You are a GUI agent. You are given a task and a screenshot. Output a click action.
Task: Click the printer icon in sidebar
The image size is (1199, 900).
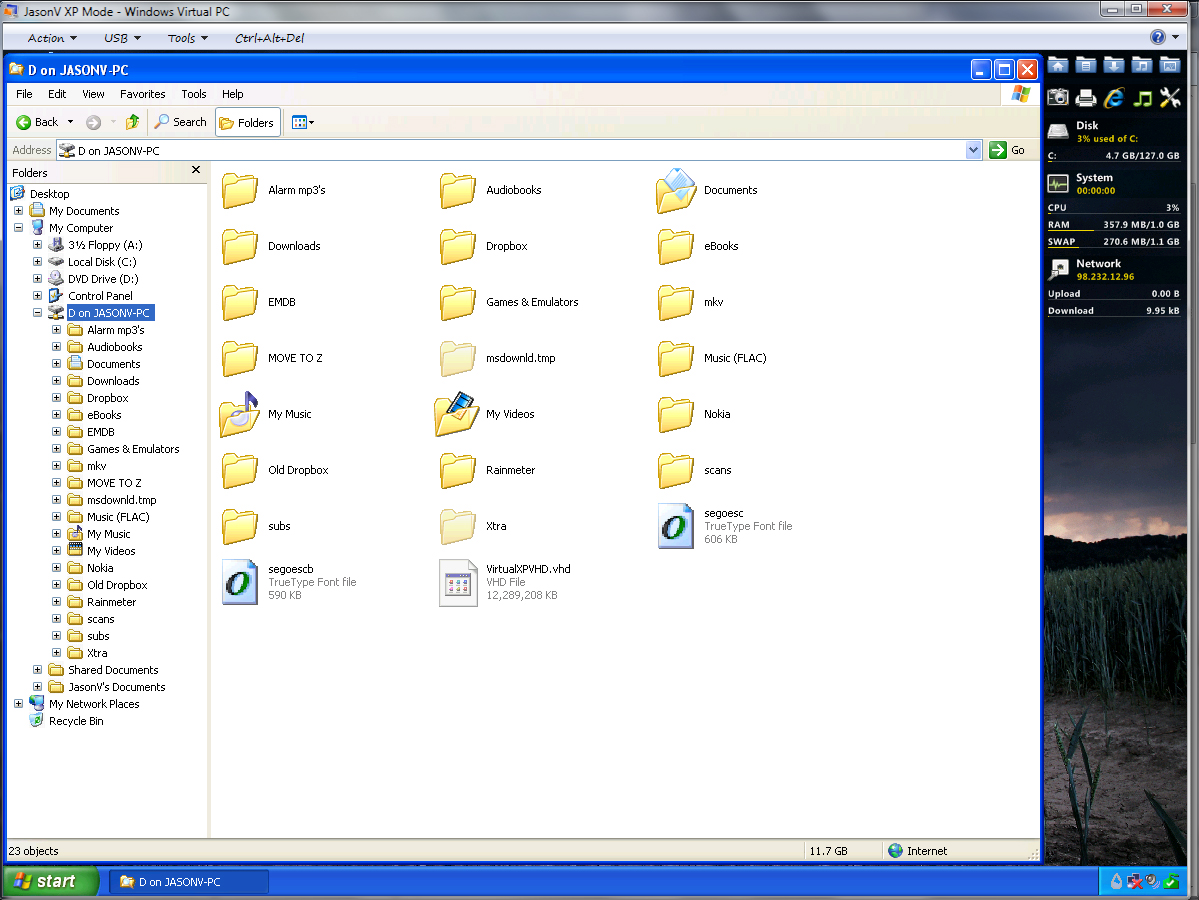[1086, 98]
